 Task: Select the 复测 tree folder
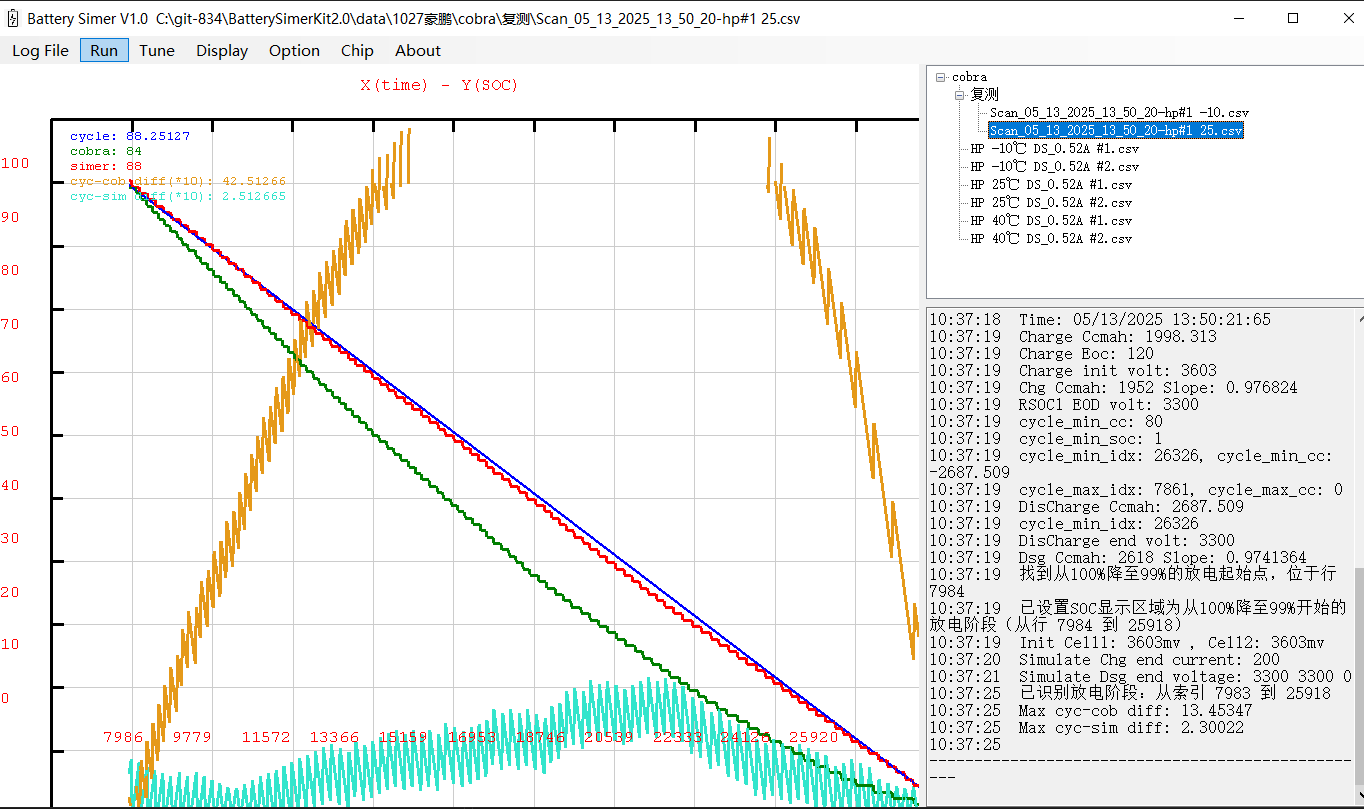[x=985, y=94]
